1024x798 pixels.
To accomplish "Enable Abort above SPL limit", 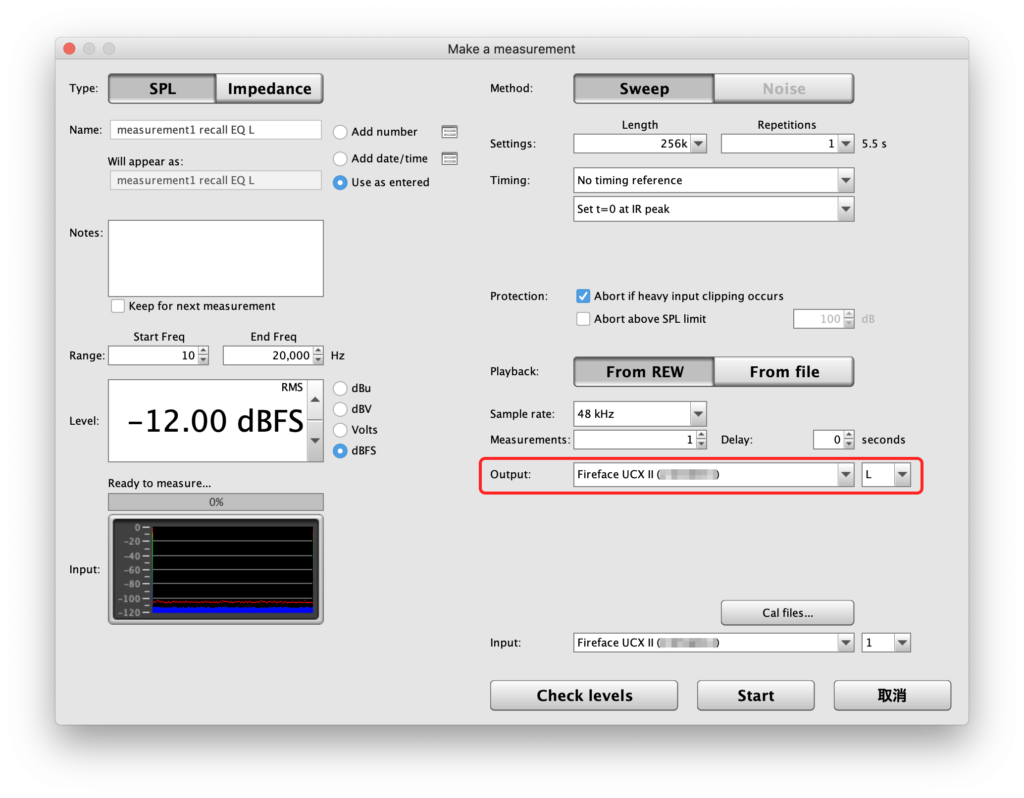I will (x=584, y=319).
